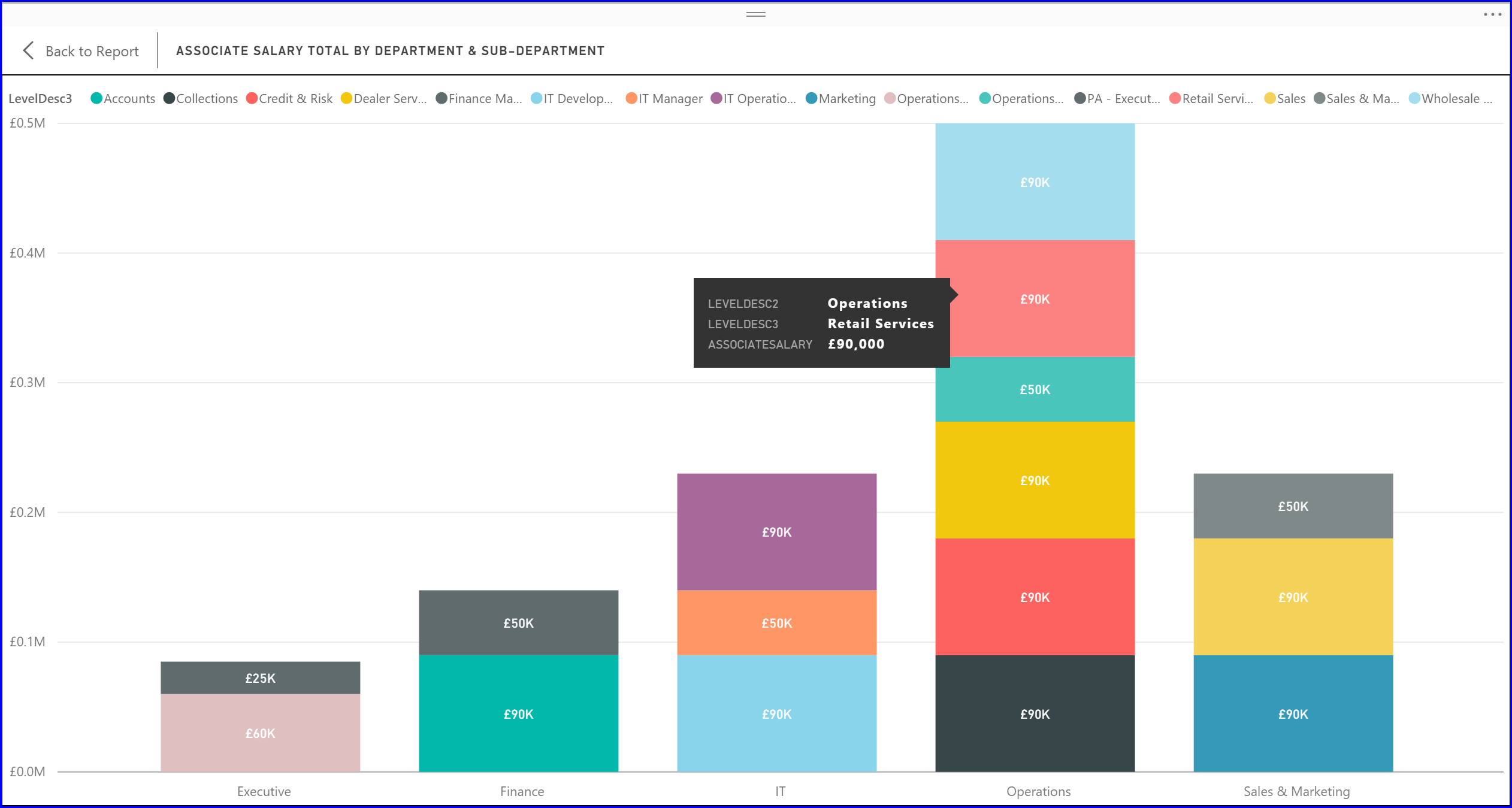Image resolution: width=1512 pixels, height=808 pixels.
Task: Click the £60K segment in Executive column
Action: (259, 732)
